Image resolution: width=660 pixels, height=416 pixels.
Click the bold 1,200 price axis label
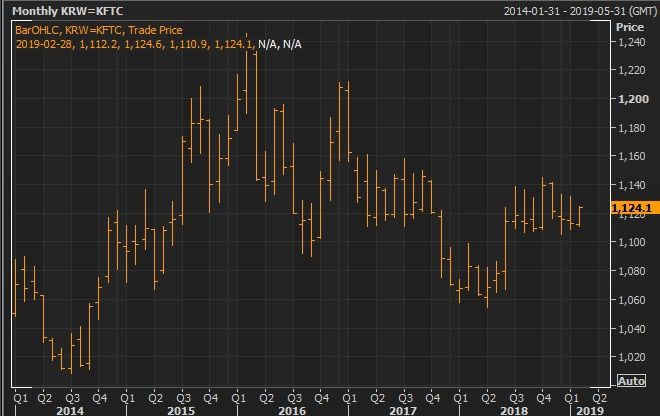(x=633, y=99)
